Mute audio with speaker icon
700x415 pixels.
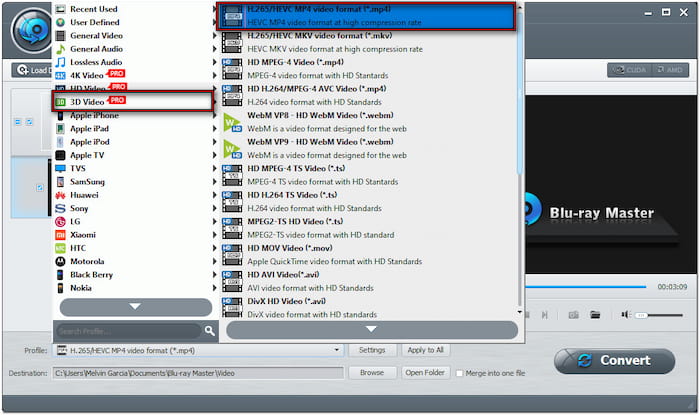click(626, 315)
